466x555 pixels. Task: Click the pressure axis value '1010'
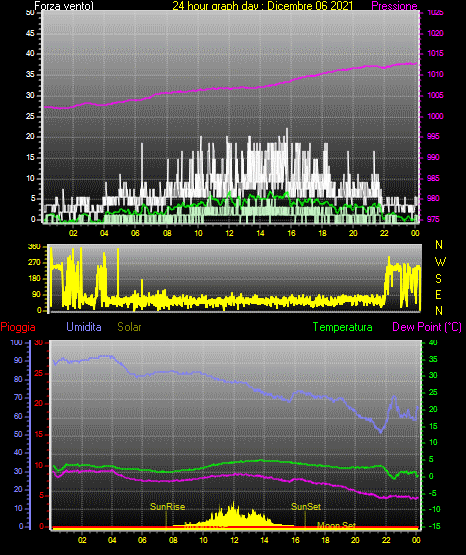pyautogui.click(x=436, y=74)
